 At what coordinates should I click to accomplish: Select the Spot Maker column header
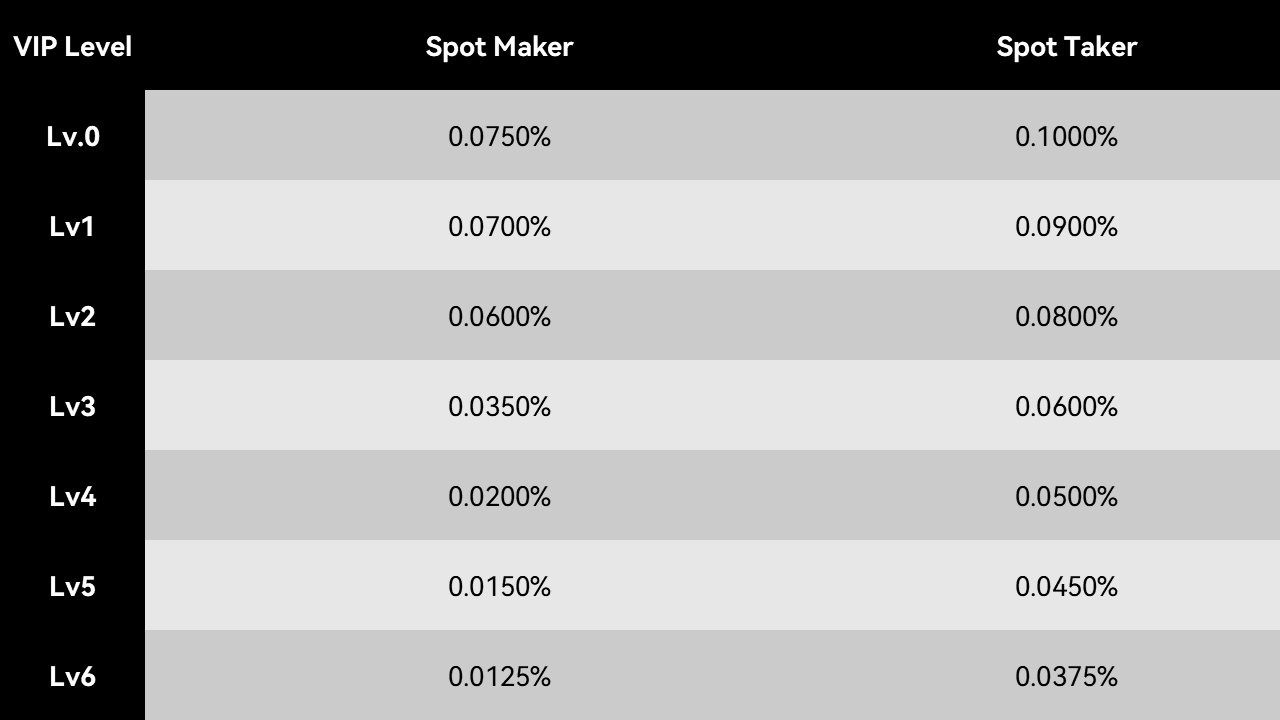[x=499, y=46]
